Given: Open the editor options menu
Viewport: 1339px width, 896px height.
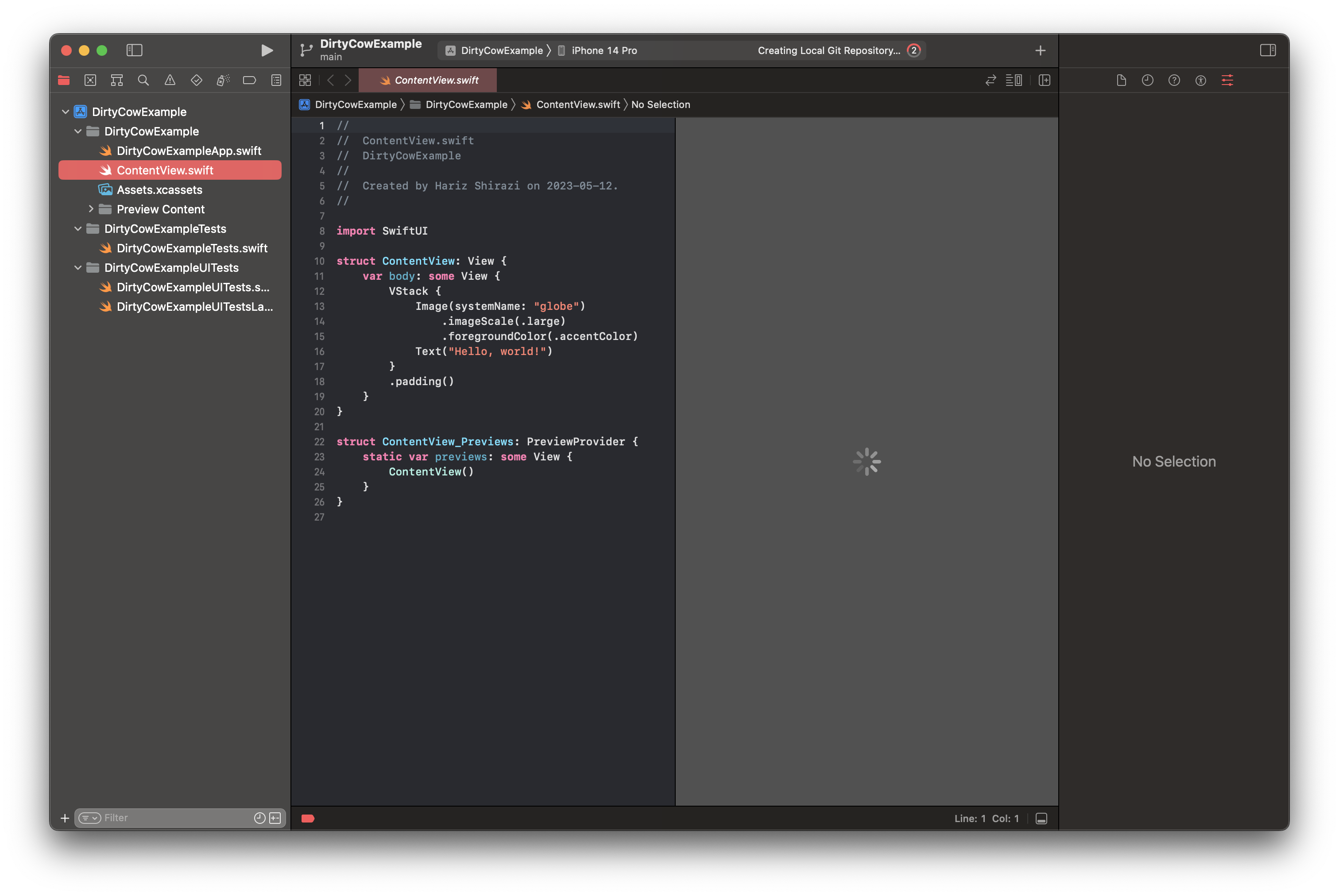Looking at the screenshot, I should click(x=1014, y=80).
